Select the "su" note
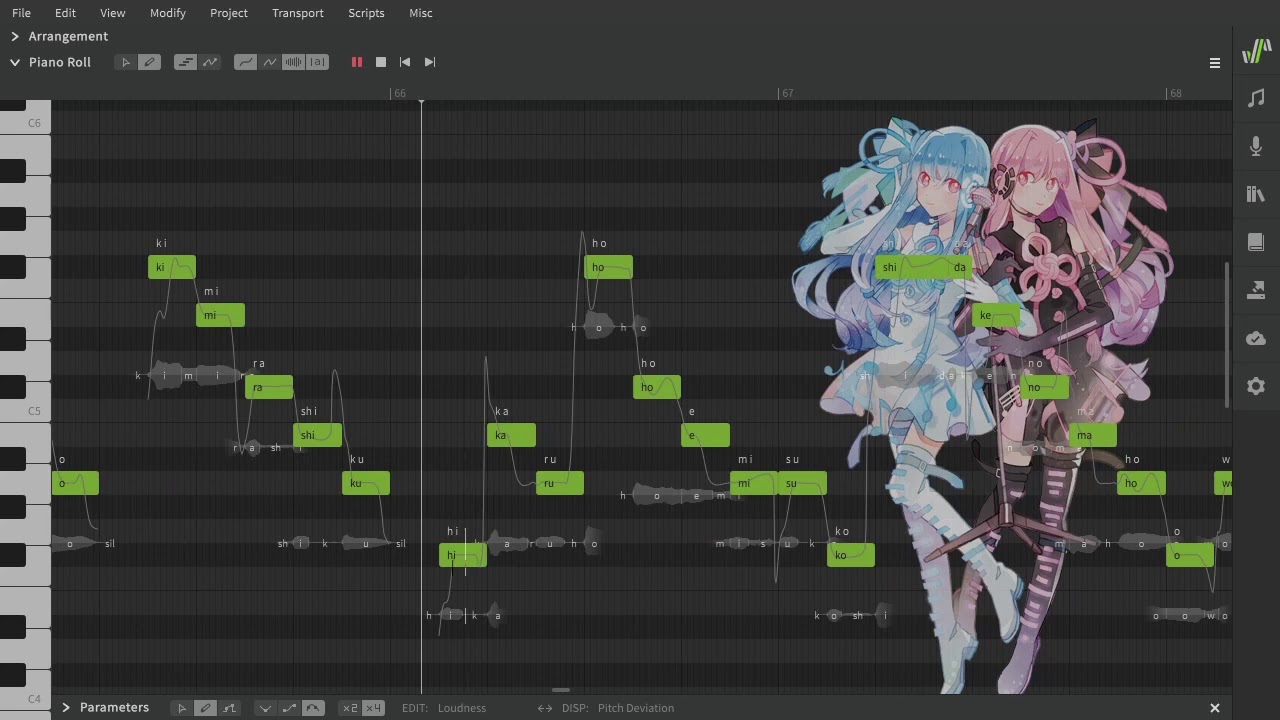1280x720 pixels. [803, 483]
